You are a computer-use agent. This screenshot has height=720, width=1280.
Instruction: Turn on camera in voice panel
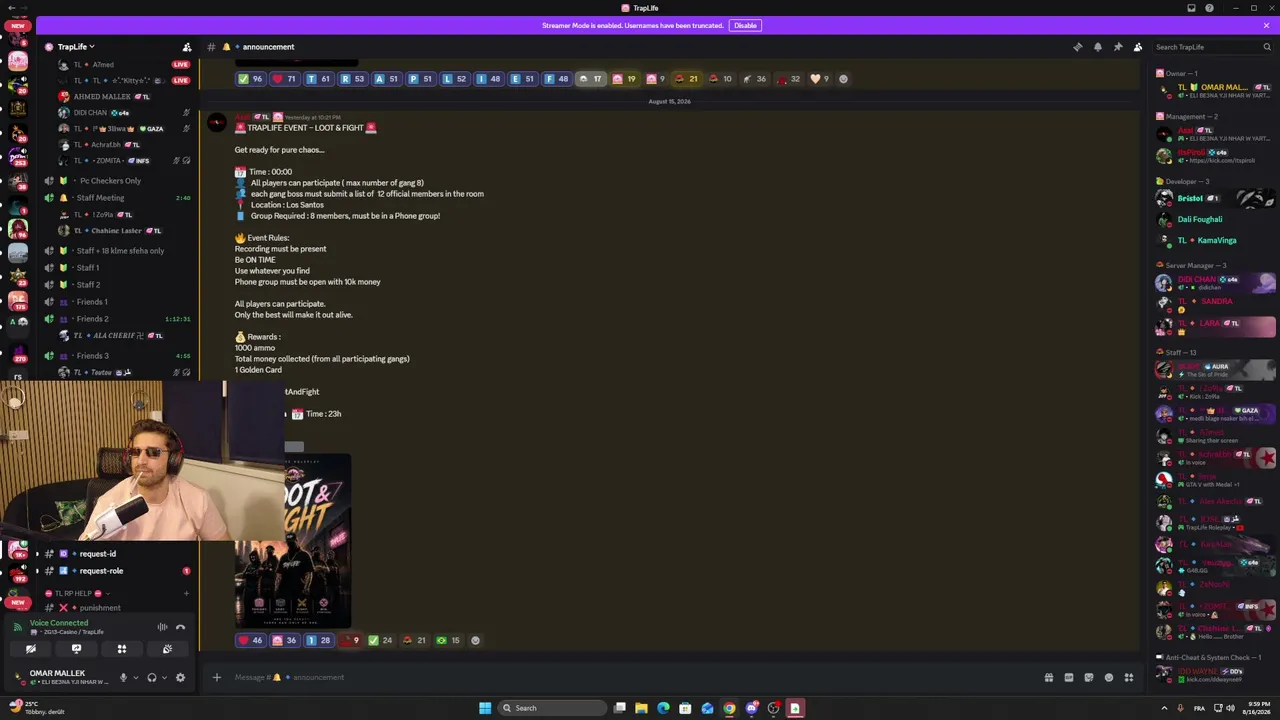click(31, 649)
